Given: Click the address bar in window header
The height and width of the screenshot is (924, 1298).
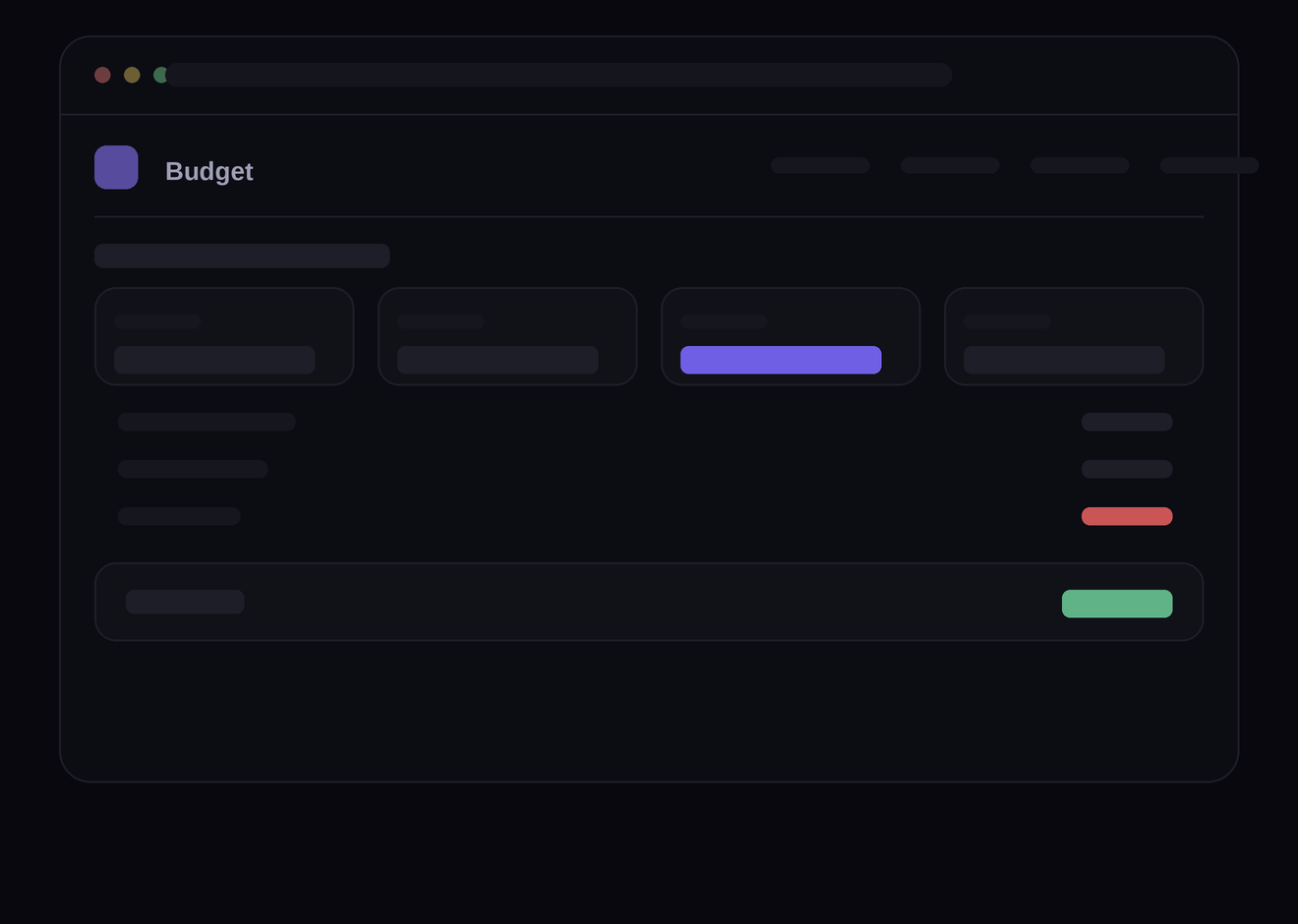Looking at the screenshot, I should (x=559, y=75).
